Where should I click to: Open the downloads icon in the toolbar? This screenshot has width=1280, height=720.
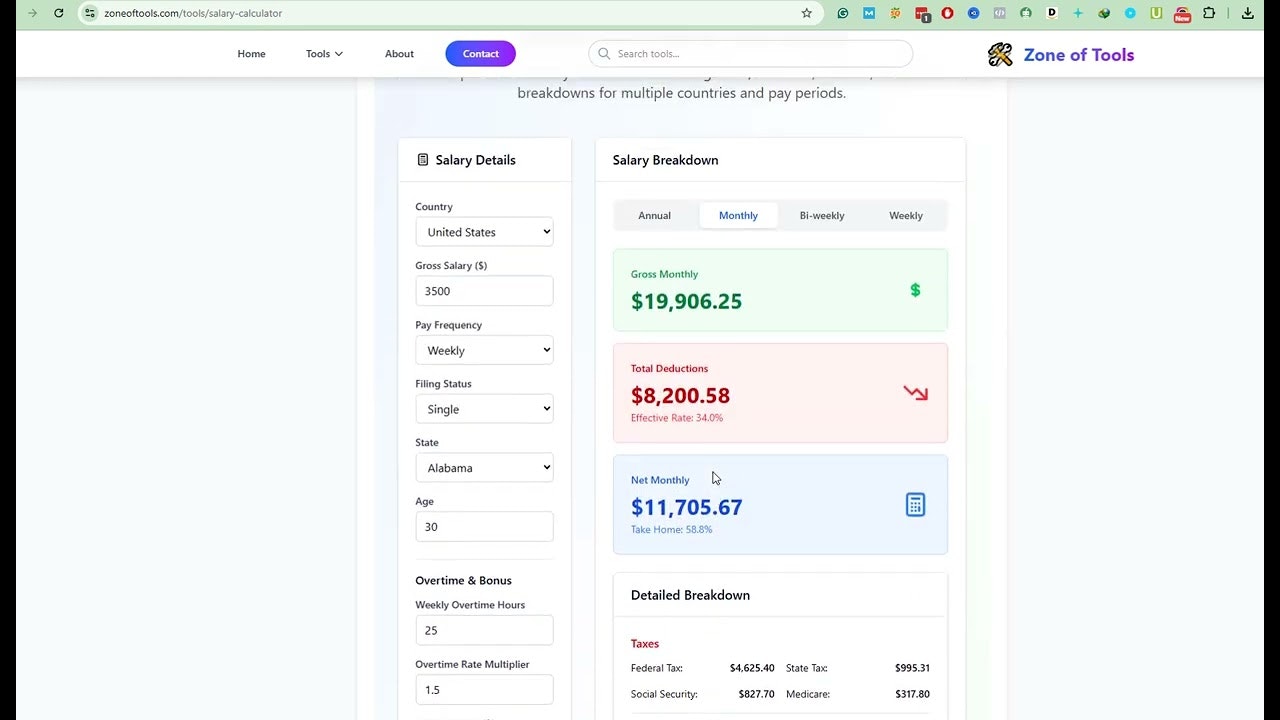point(1247,13)
